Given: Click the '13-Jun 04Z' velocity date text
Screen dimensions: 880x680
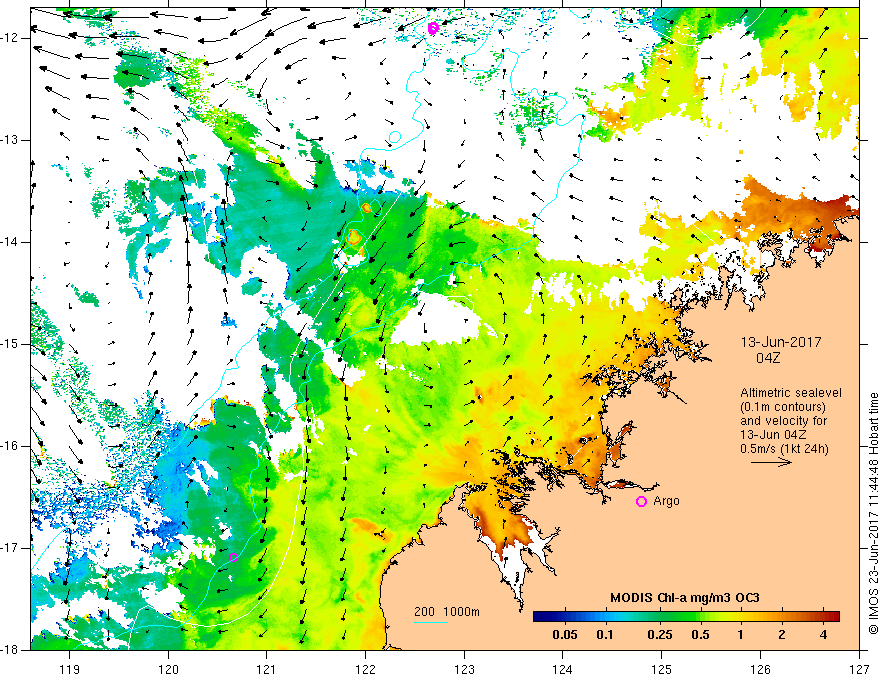Looking at the screenshot, I should pos(772,435).
